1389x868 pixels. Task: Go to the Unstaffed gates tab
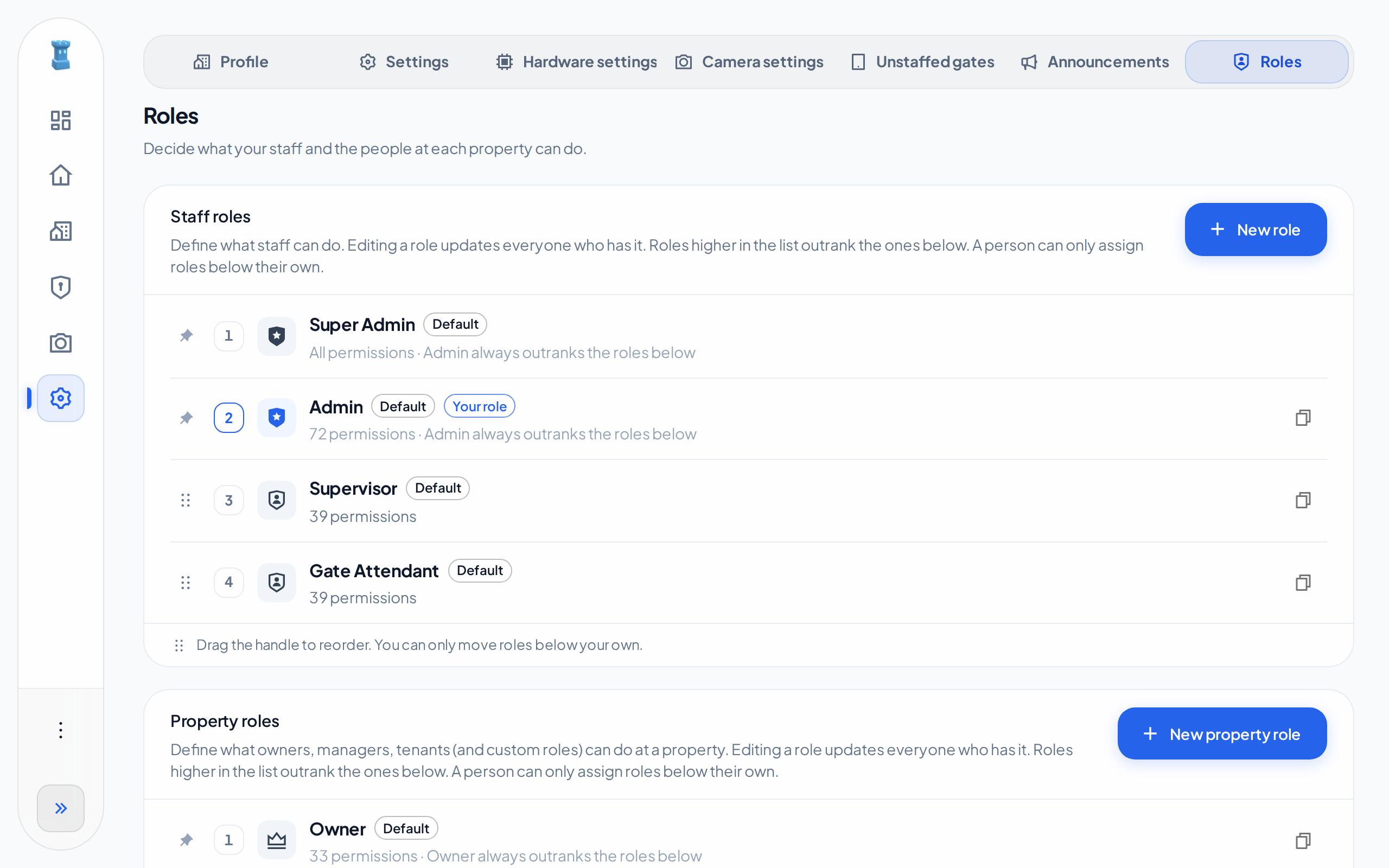click(922, 61)
